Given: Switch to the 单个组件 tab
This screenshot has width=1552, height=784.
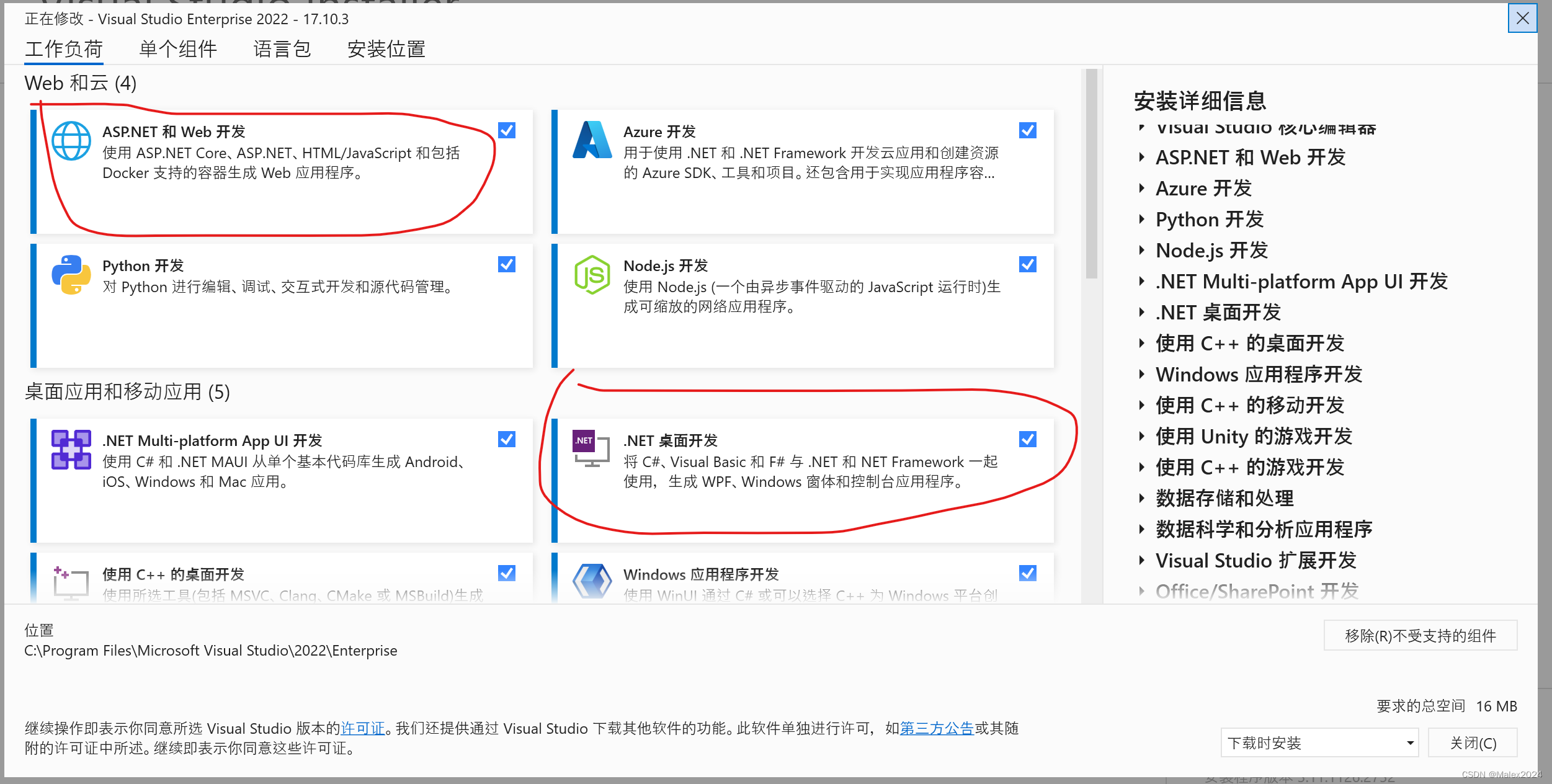Looking at the screenshot, I should [178, 49].
